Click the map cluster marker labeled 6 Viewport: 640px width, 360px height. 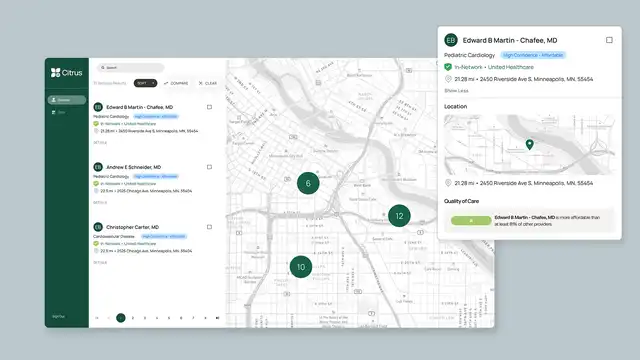(x=308, y=183)
